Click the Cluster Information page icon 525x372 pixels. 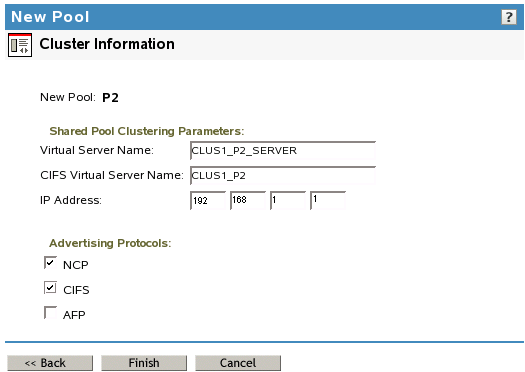tap(20, 45)
